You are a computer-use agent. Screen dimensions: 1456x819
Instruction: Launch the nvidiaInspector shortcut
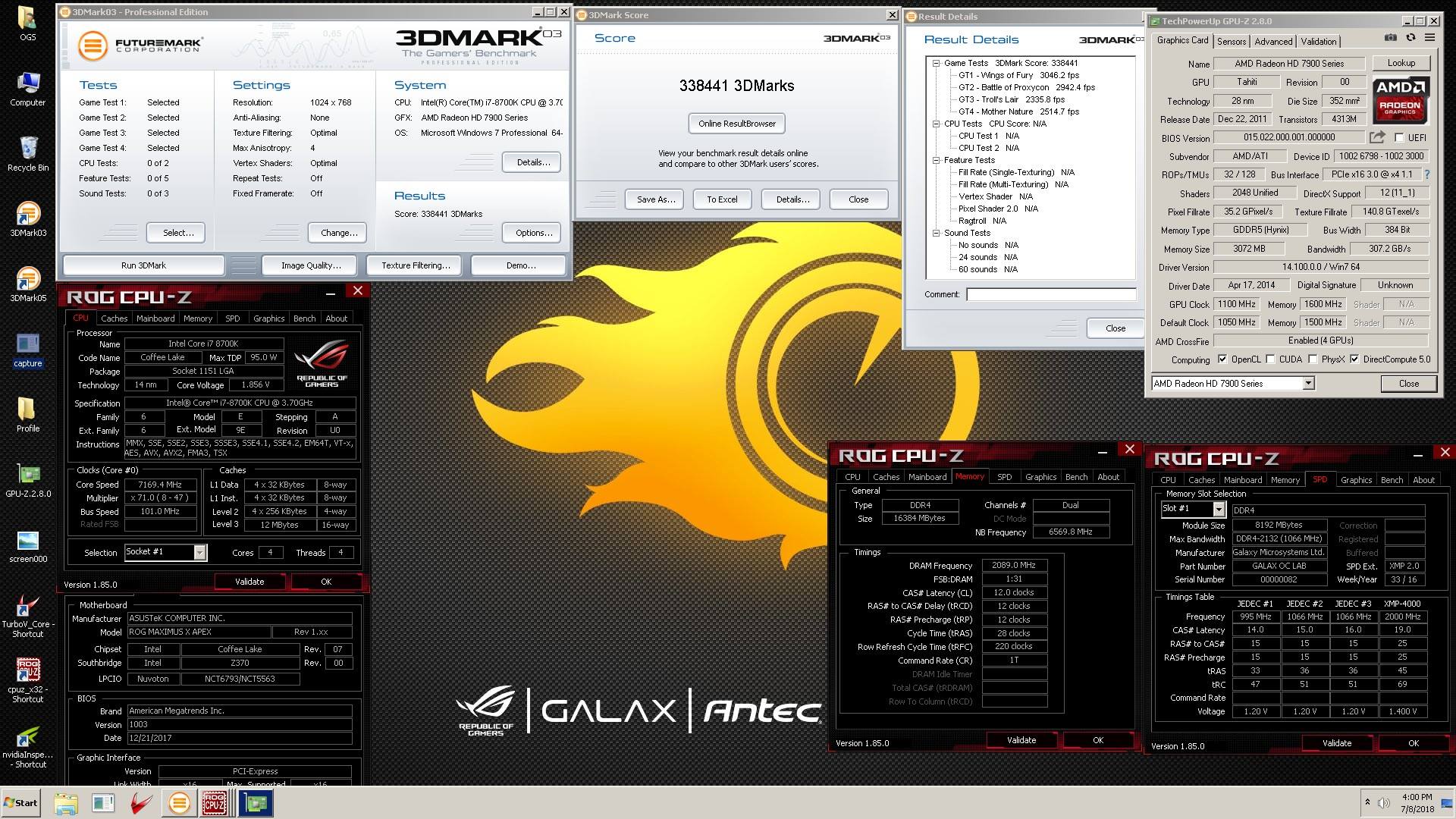[28, 746]
